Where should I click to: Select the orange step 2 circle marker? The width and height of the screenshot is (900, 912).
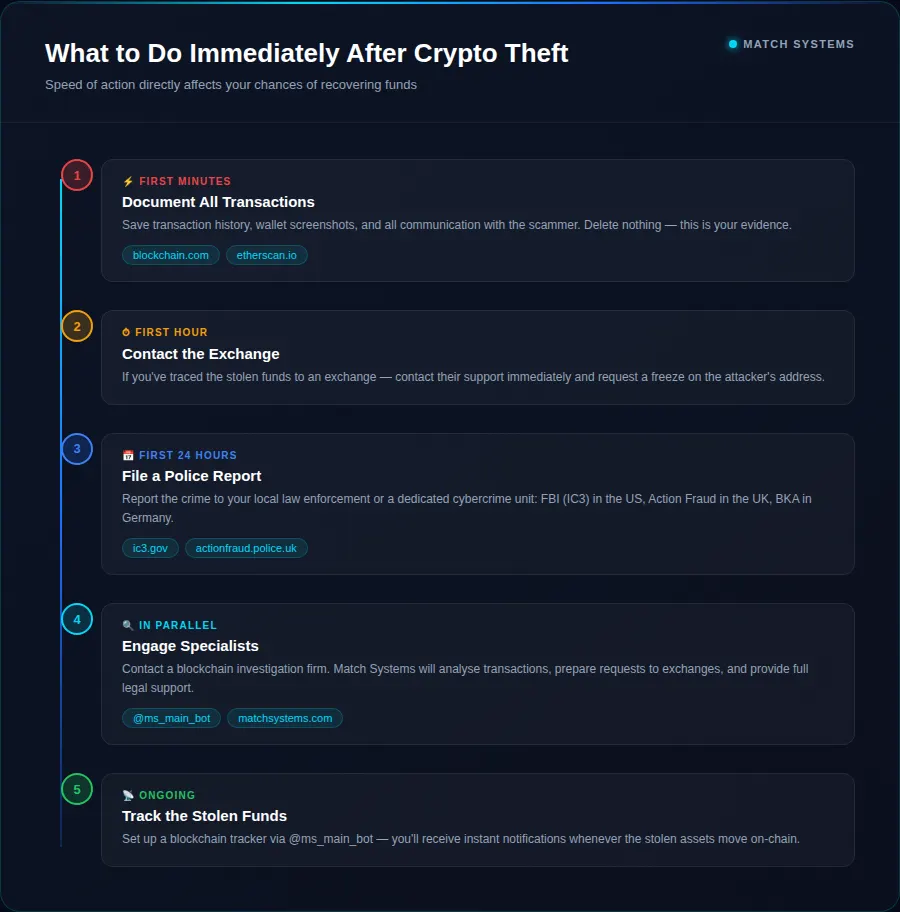pyautogui.click(x=77, y=326)
